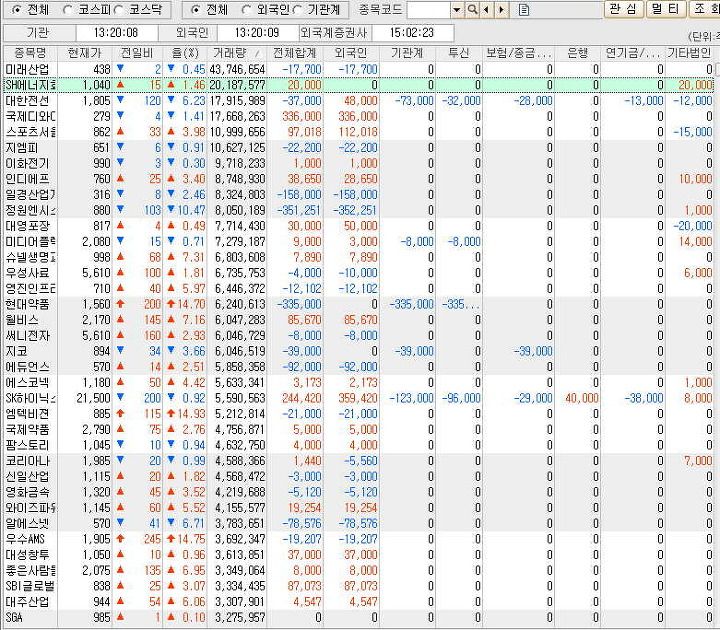Sort by 현재가 column header
This screenshot has width=720, height=630.
click(x=84, y=53)
